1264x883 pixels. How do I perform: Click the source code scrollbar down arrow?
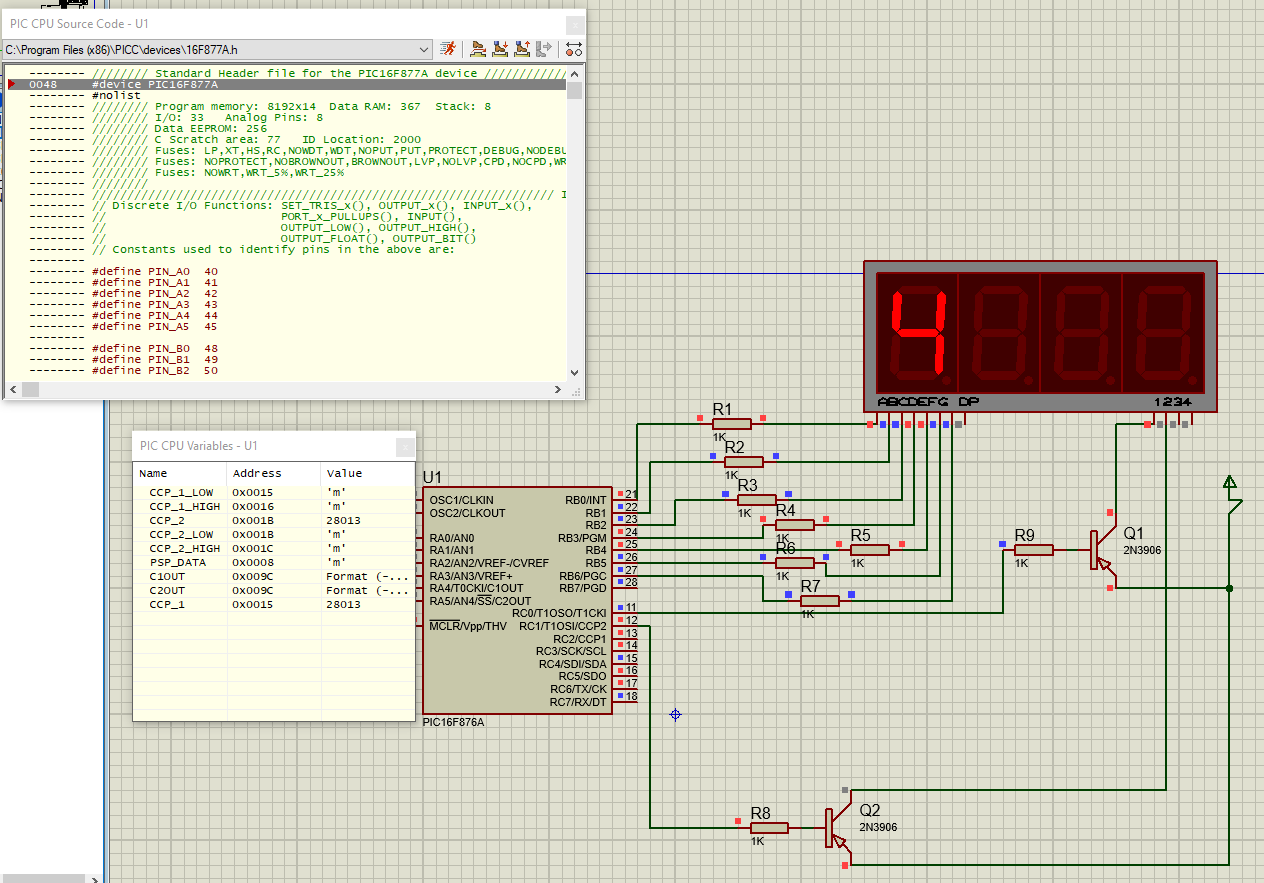coord(574,372)
